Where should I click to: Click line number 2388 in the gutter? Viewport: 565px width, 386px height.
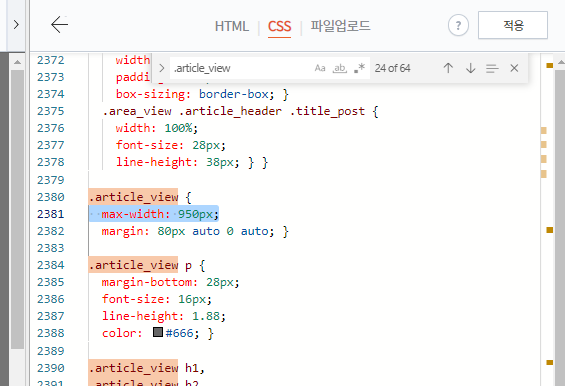[x=50, y=333]
